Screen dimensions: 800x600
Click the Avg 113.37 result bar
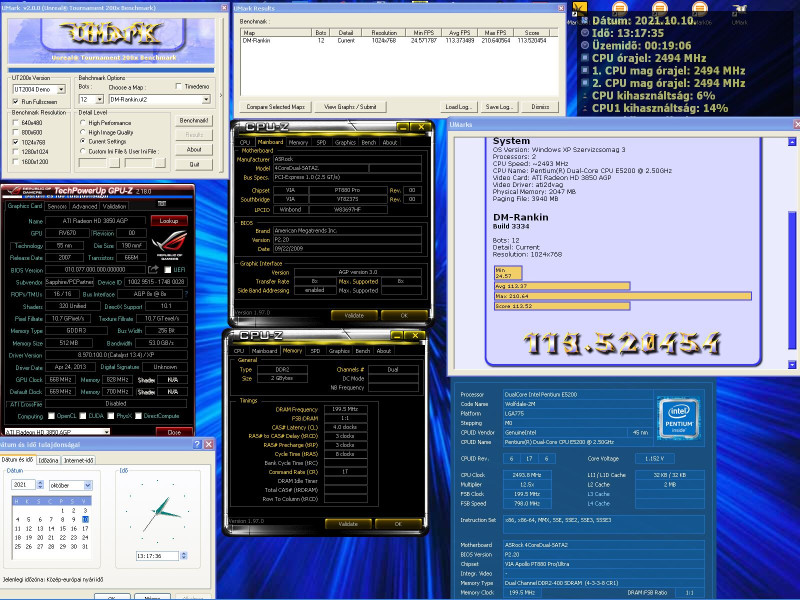(562, 286)
